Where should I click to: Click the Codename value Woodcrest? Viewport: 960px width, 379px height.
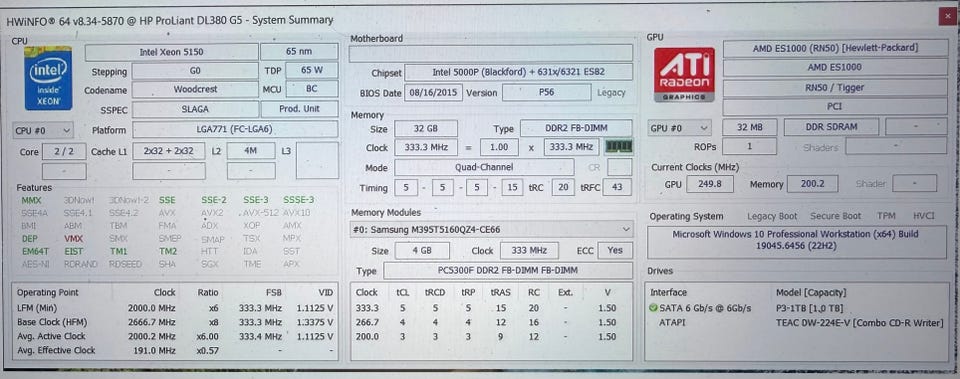pyautogui.click(x=195, y=89)
